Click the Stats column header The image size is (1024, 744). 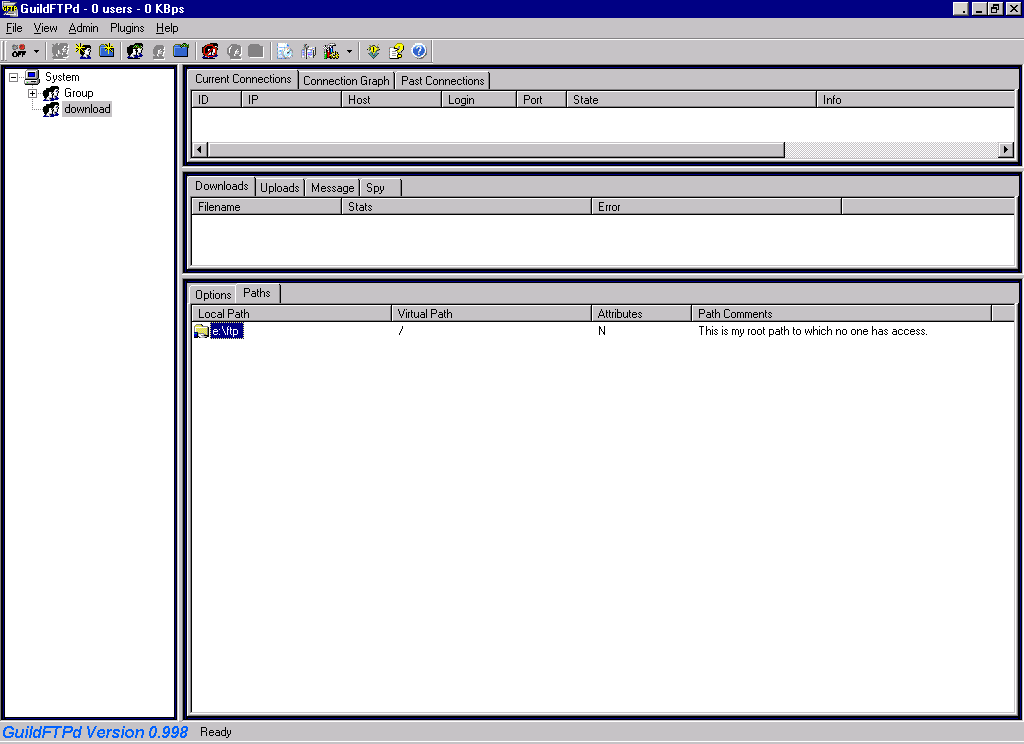(x=466, y=207)
